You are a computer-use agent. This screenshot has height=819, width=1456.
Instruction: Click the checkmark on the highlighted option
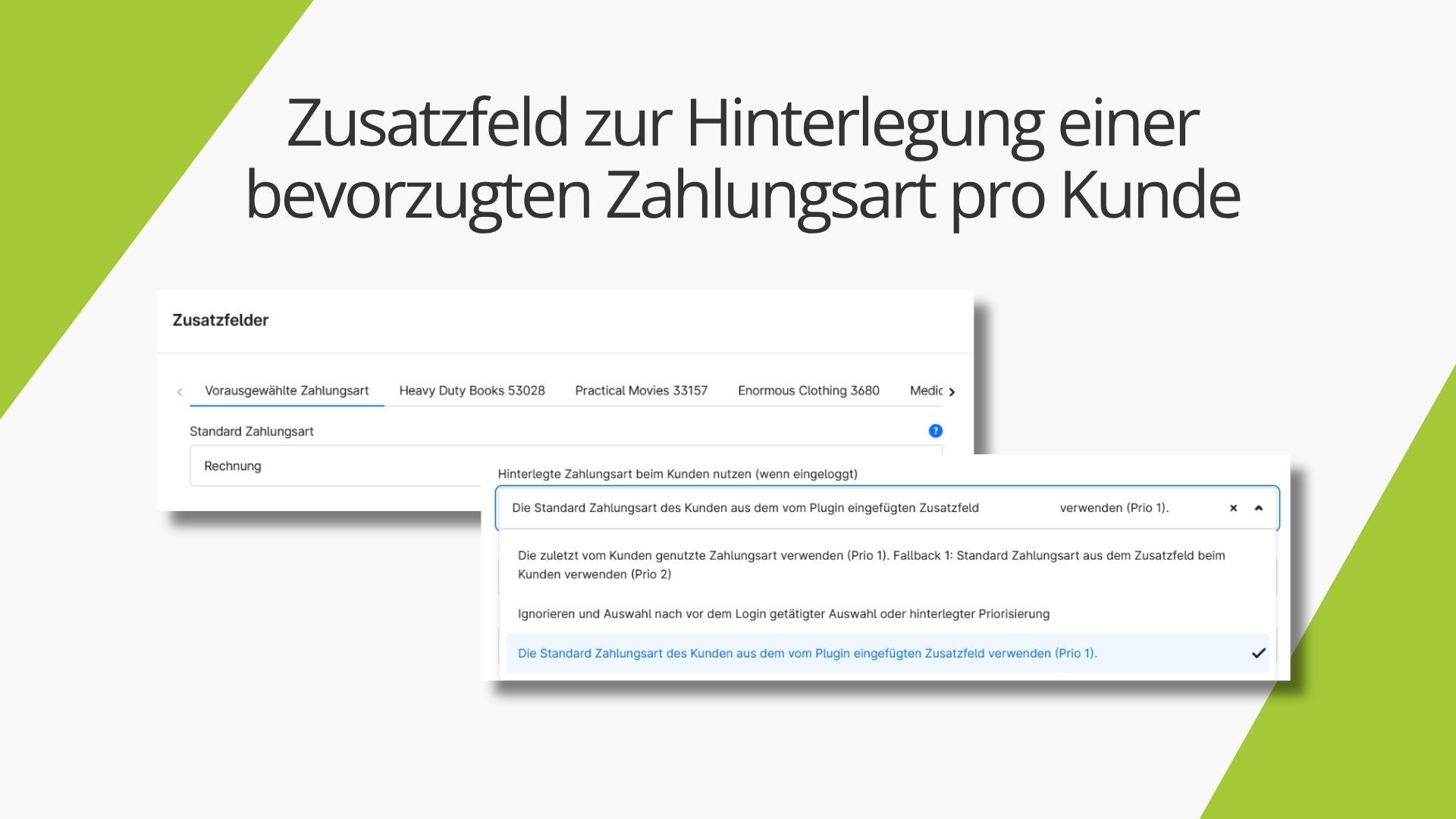(1258, 653)
